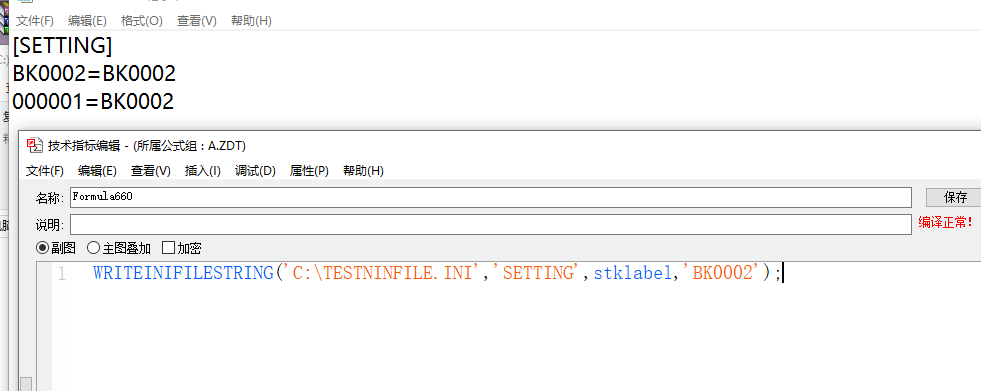Focus the empty 说明 field
981x391 pixels.
click(490, 224)
